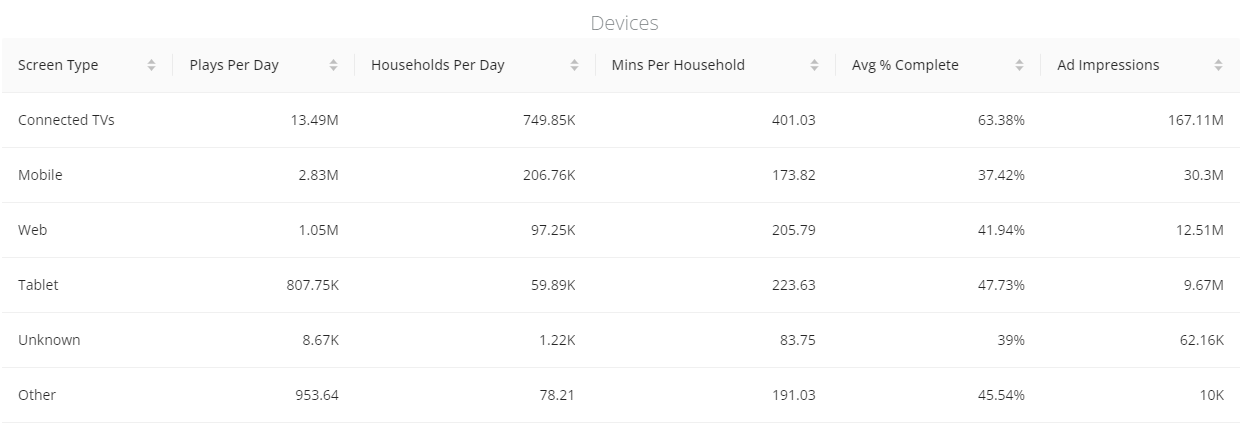Select the Mobile row label
This screenshot has height=435, width=1240.
point(40,175)
